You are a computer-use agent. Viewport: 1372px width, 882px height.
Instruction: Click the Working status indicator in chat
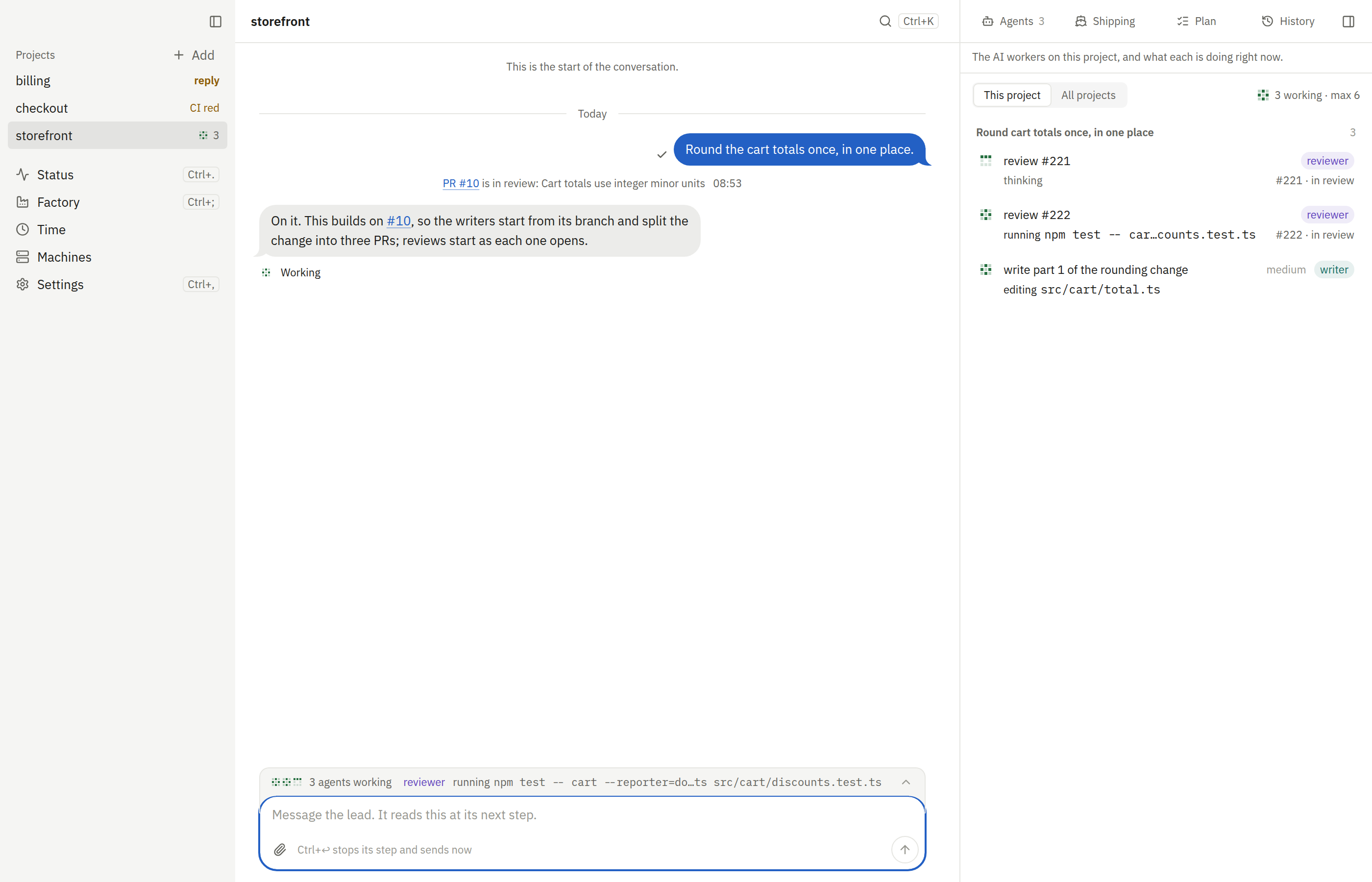tap(291, 272)
